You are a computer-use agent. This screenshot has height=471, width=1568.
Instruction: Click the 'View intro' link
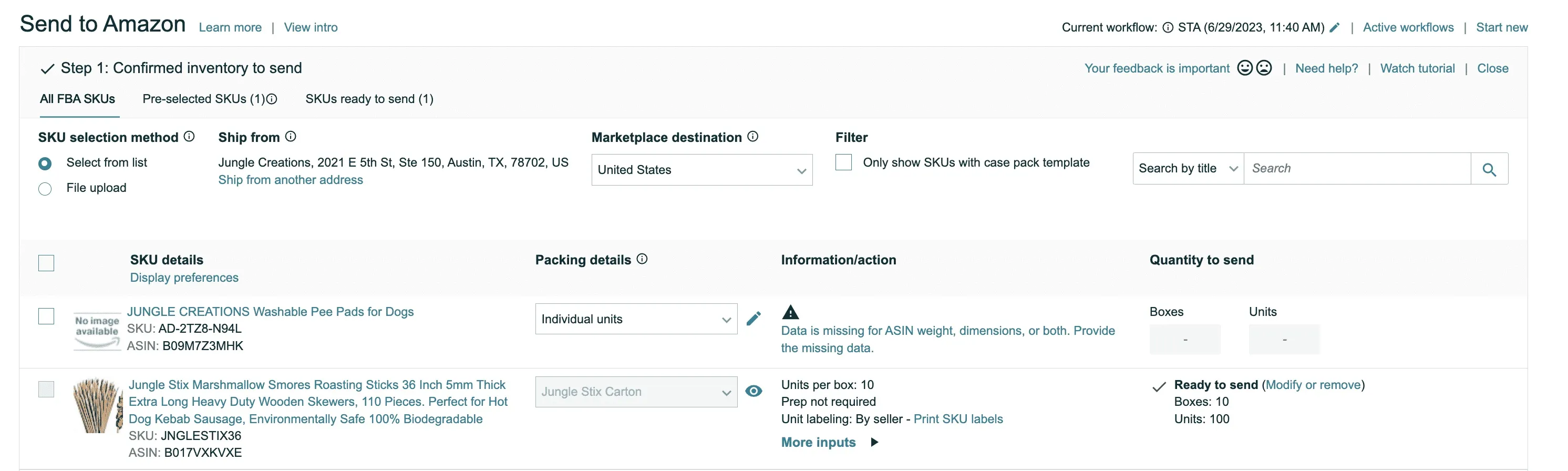pyautogui.click(x=311, y=27)
